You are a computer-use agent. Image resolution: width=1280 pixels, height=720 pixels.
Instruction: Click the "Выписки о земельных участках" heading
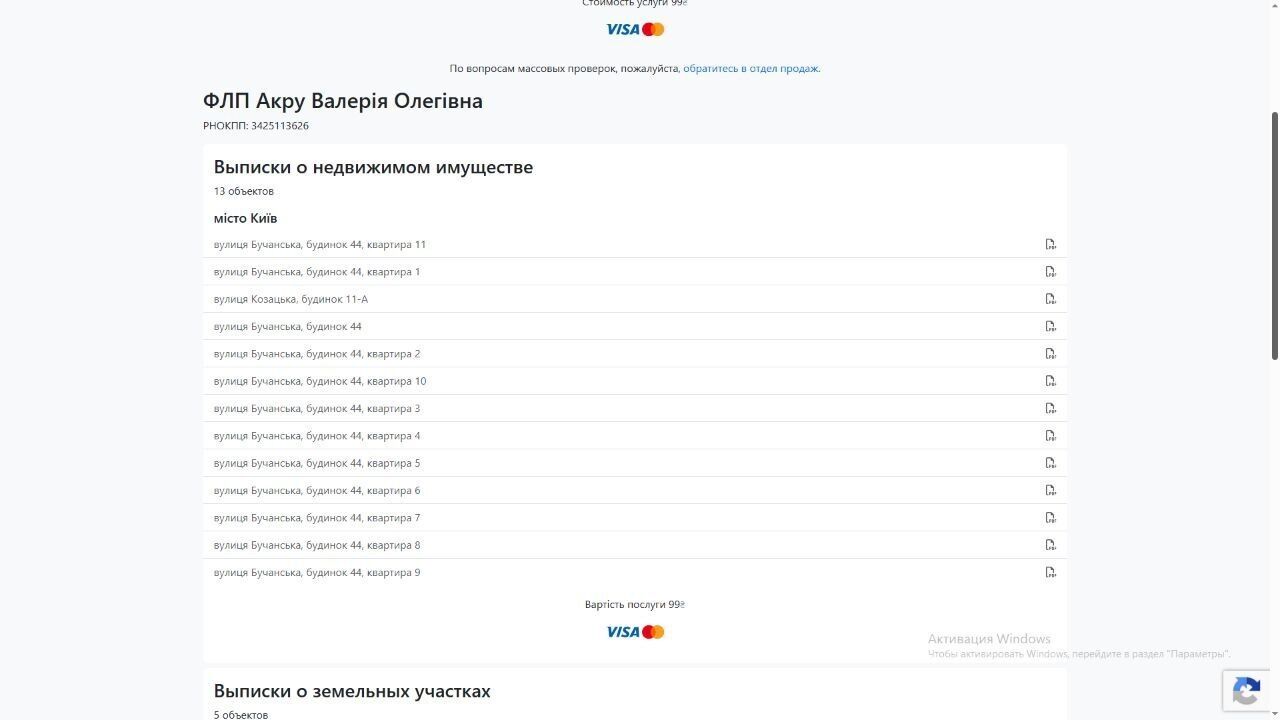pyautogui.click(x=352, y=691)
